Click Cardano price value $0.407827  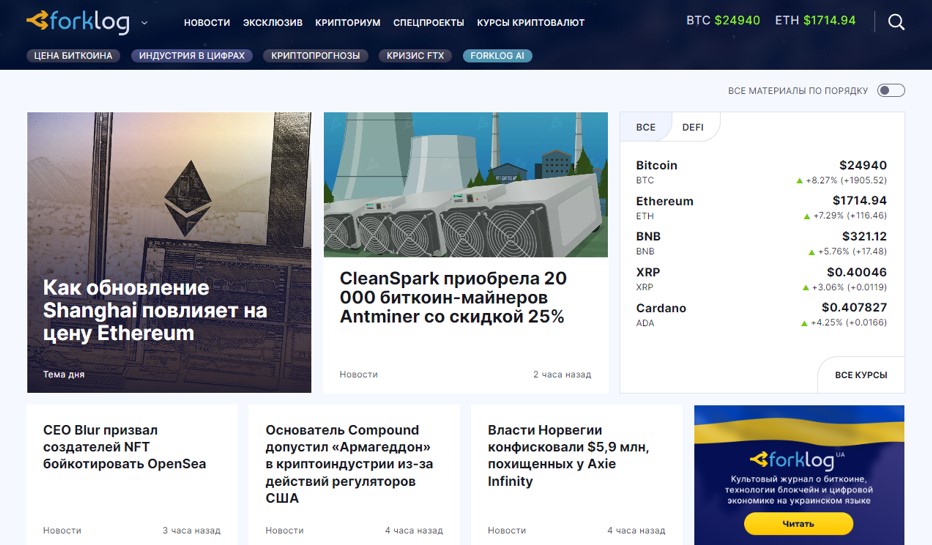click(x=854, y=307)
